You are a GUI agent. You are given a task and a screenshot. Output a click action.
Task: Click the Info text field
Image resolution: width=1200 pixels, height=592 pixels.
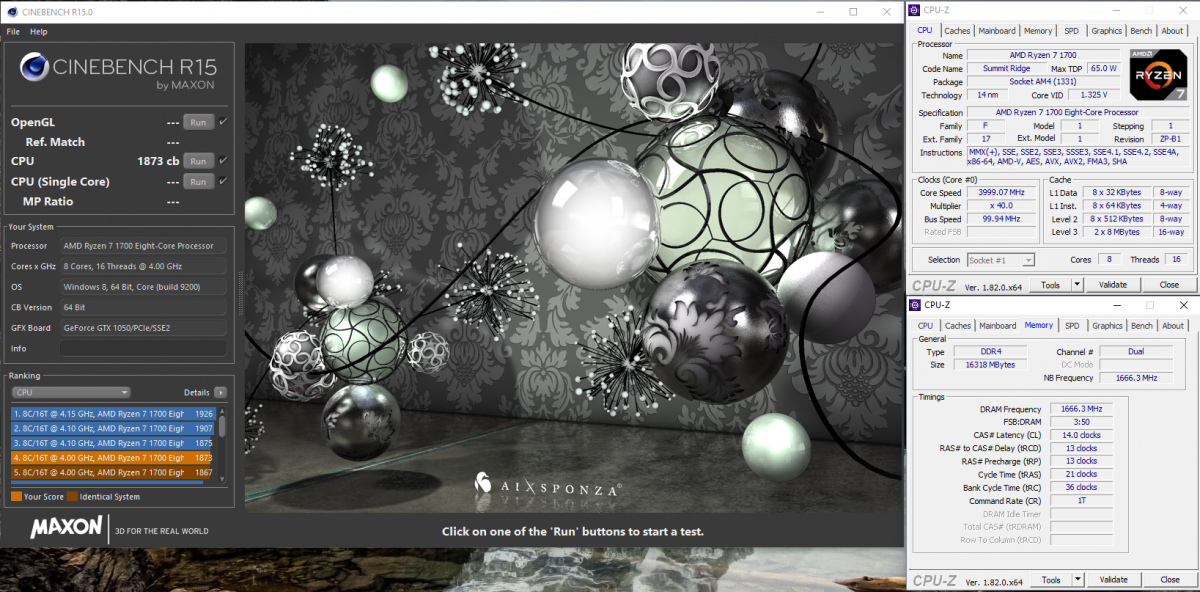point(143,348)
